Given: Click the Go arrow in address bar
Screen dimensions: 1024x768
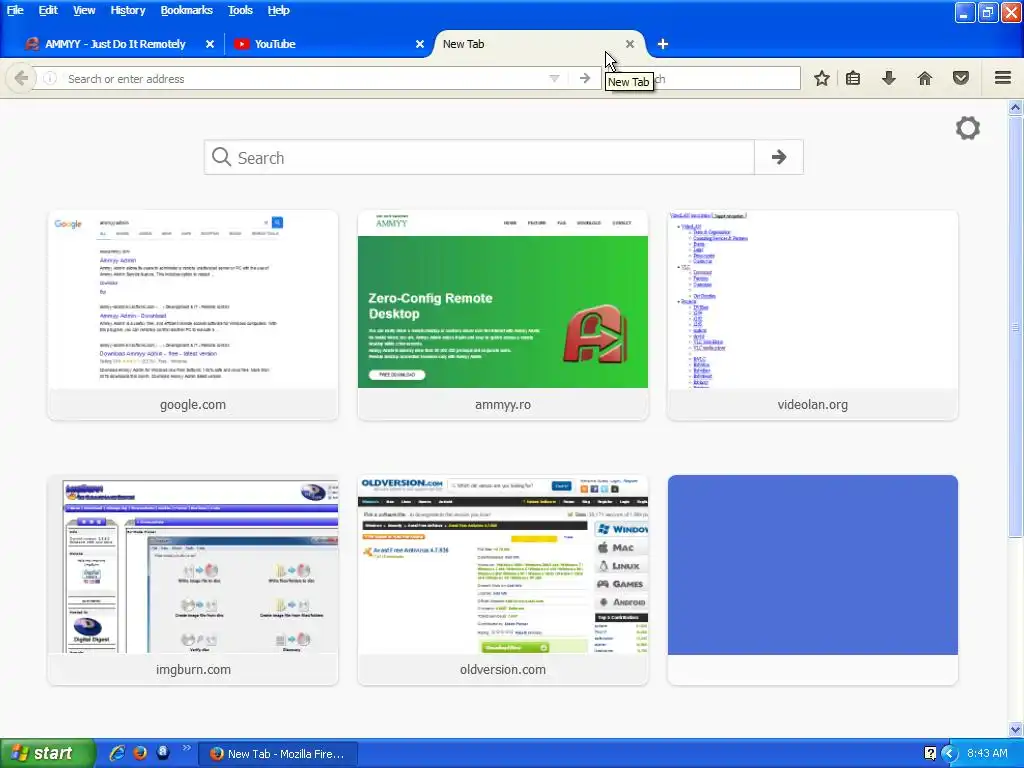Looking at the screenshot, I should click(x=584, y=78).
